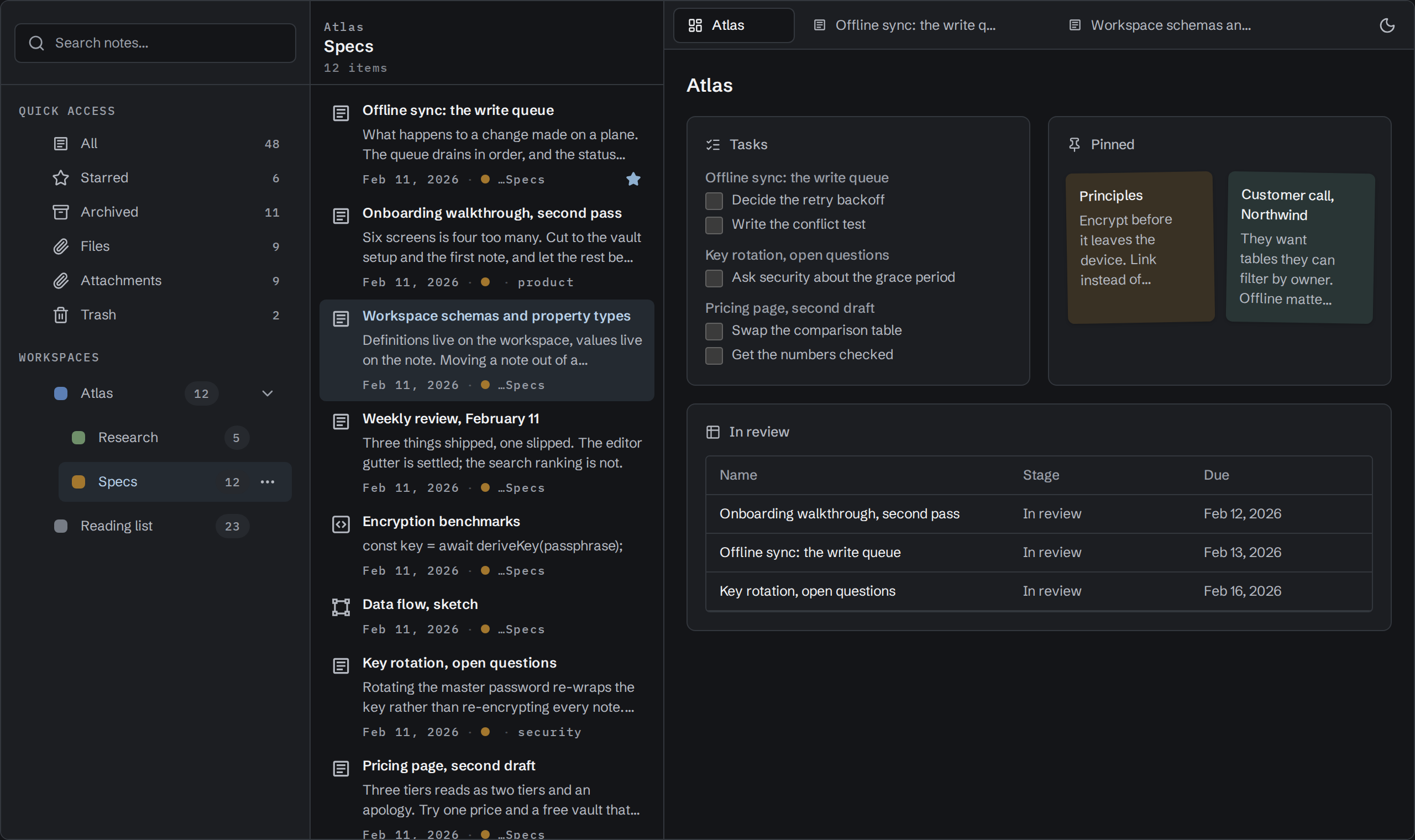Click the orange Specs color swatch
This screenshot has width=1415, height=840.
78,482
